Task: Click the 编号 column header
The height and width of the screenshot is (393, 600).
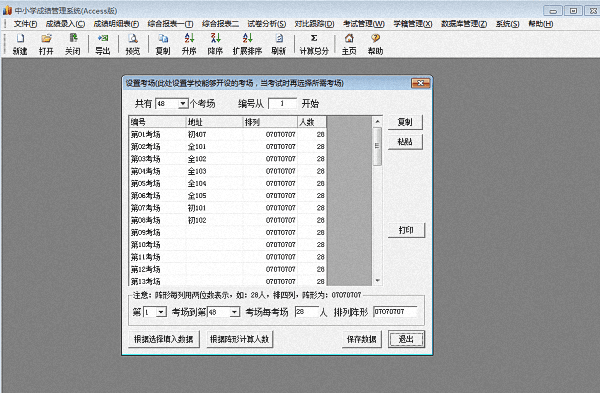Action: (157, 122)
